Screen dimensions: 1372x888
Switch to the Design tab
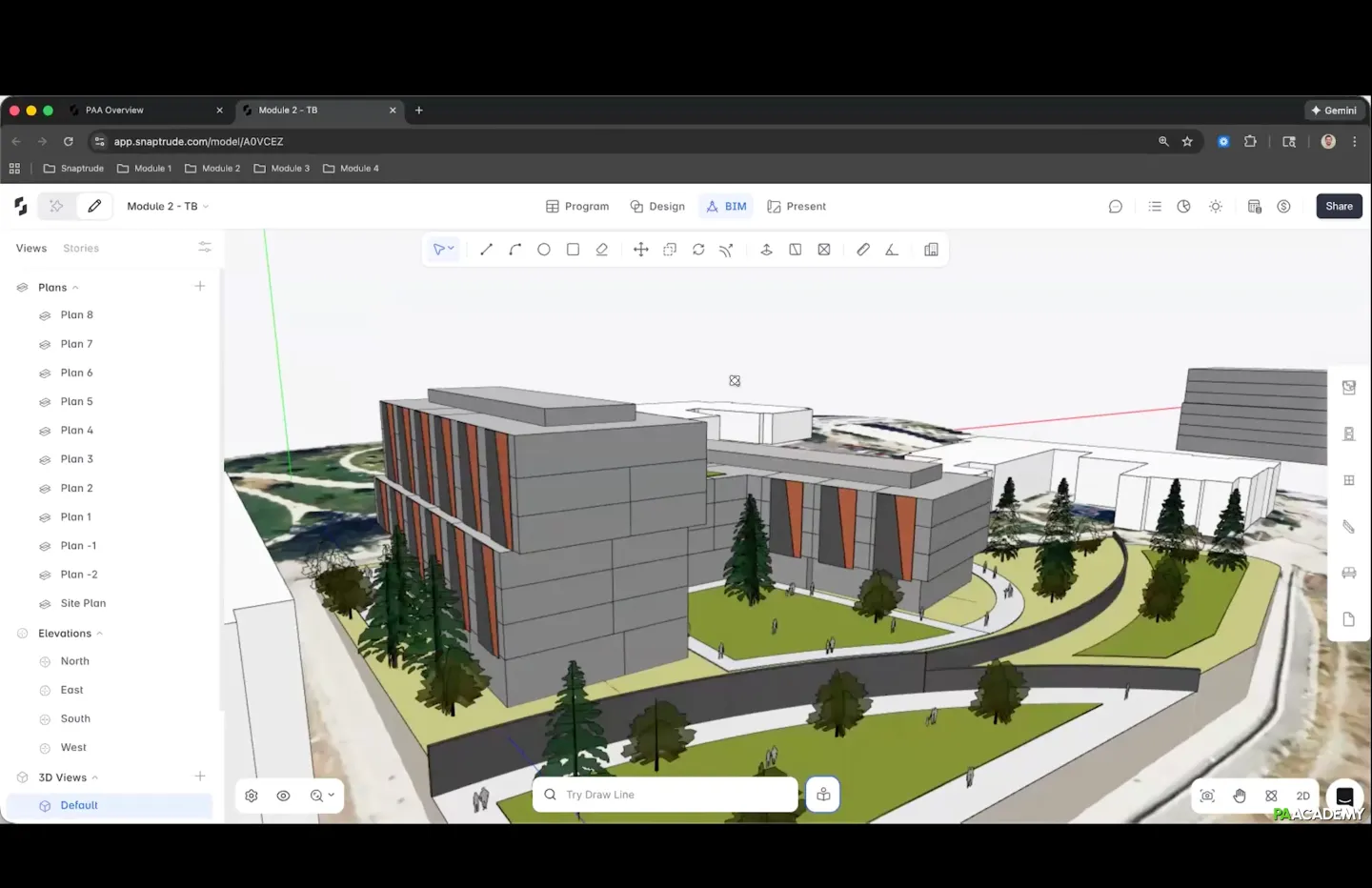tap(657, 207)
